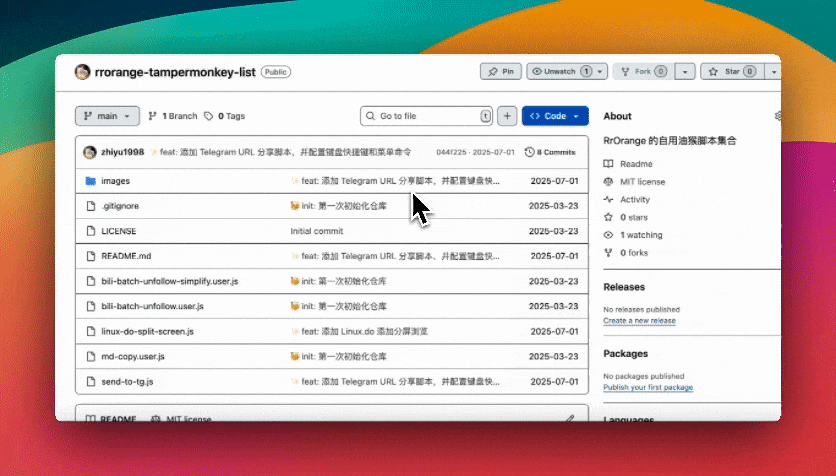Open the Initial commit message for LICENSE
836x476 pixels.
[317, 231]
